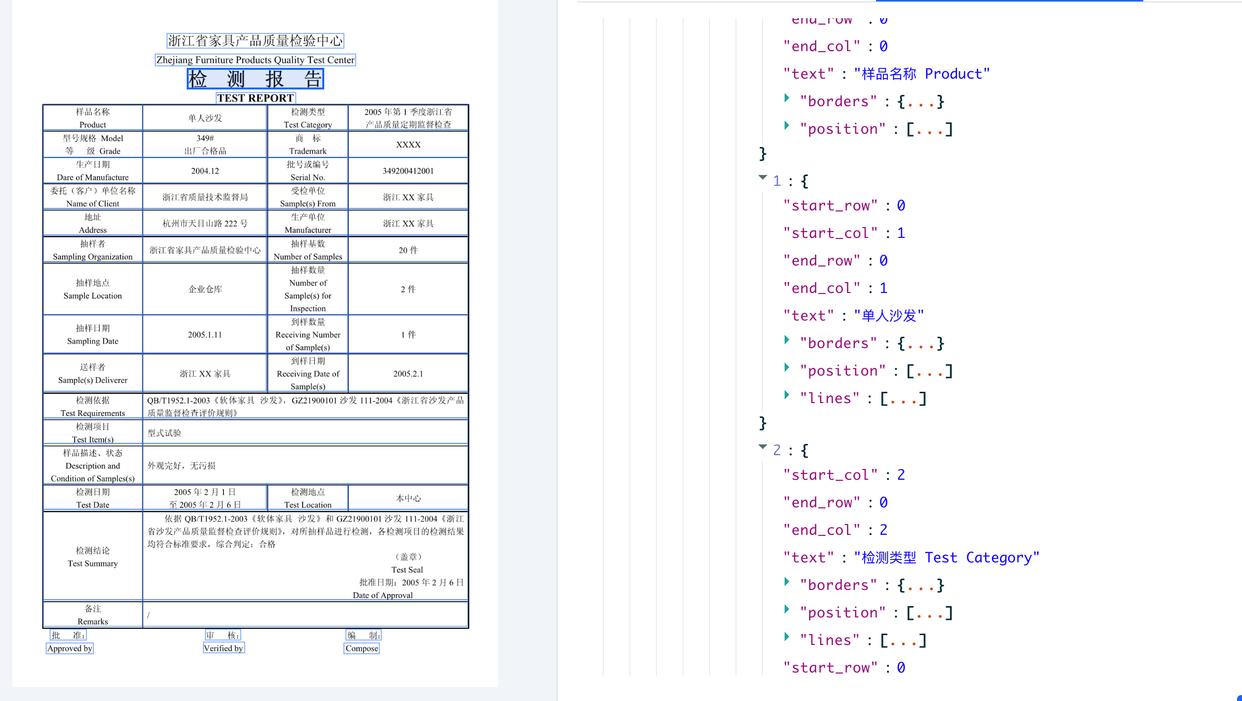Click "start_col" : 2 in item 2
This screenshot has width=1242, height=701.
[x=844, y=475]
